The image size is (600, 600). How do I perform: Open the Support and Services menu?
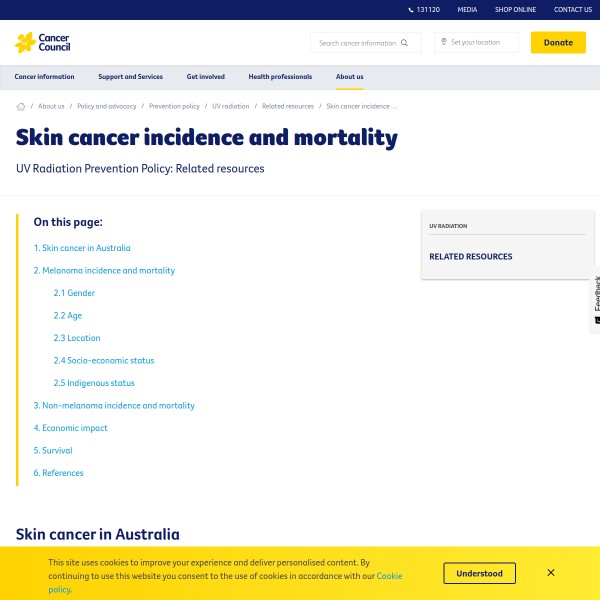pyautogui.click(x=130, y=77)
